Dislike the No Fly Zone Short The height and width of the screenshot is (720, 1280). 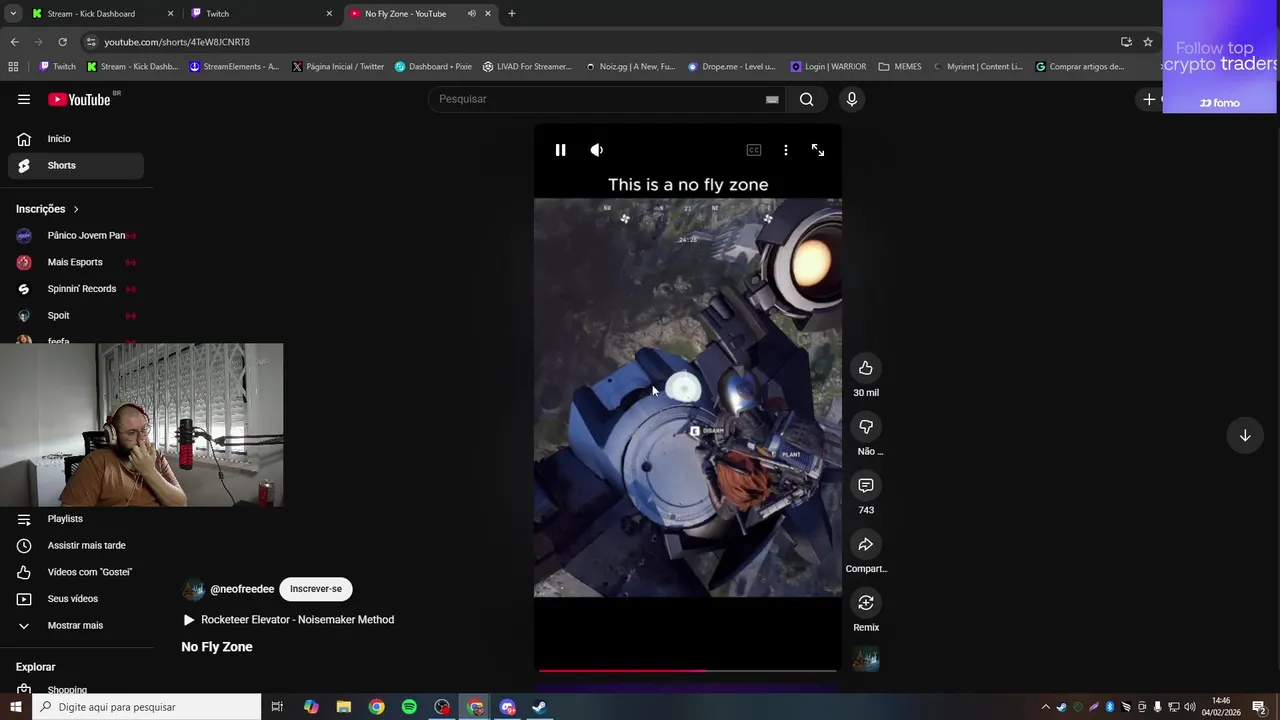click(x=866, y=427)
